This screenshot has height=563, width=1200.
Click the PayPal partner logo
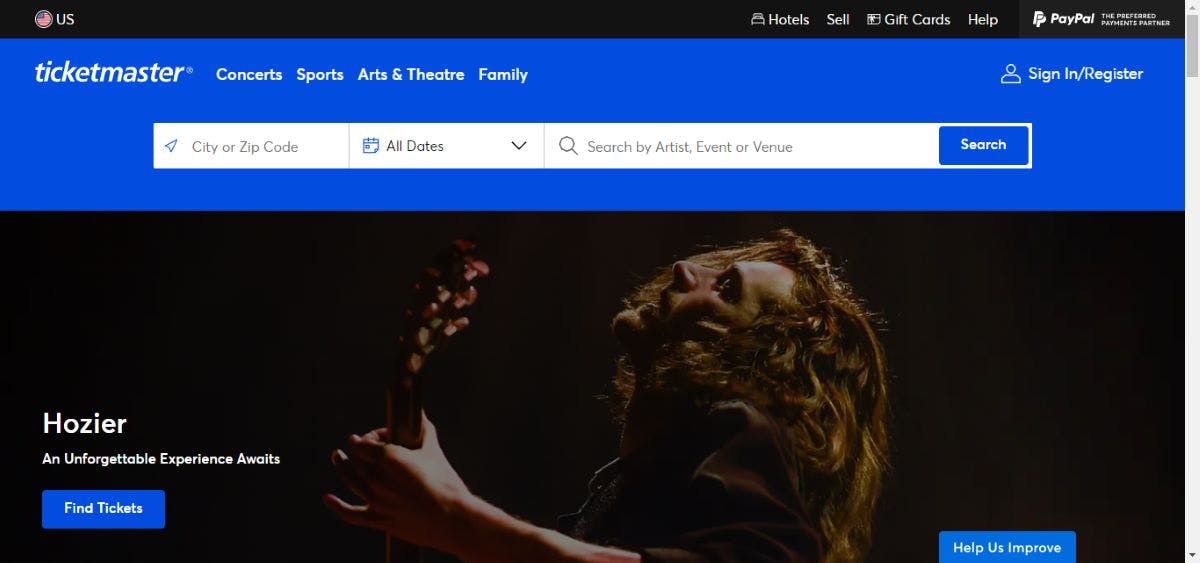[1100, 19]
